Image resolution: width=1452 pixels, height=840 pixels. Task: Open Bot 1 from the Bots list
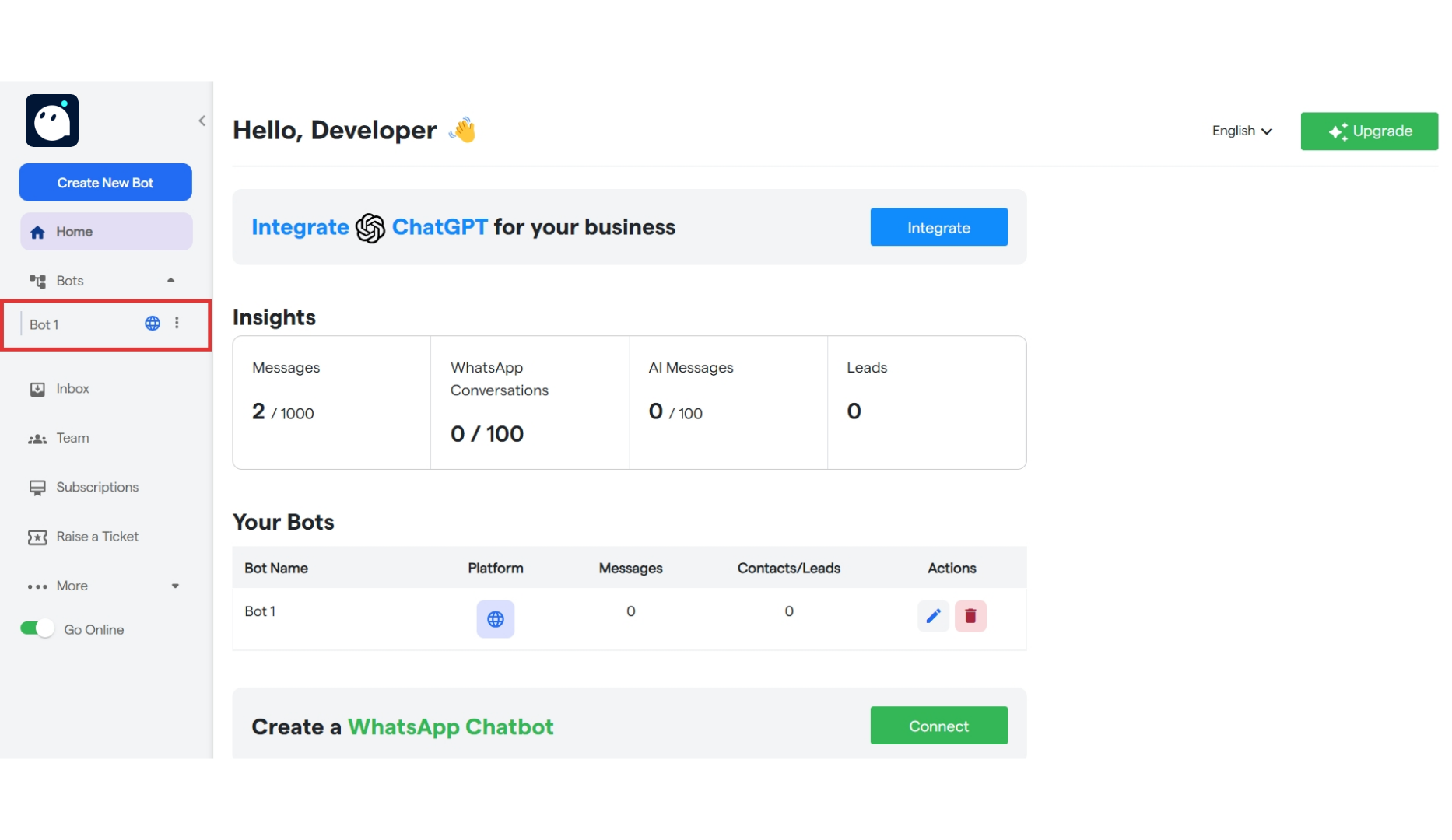[45, 324]
